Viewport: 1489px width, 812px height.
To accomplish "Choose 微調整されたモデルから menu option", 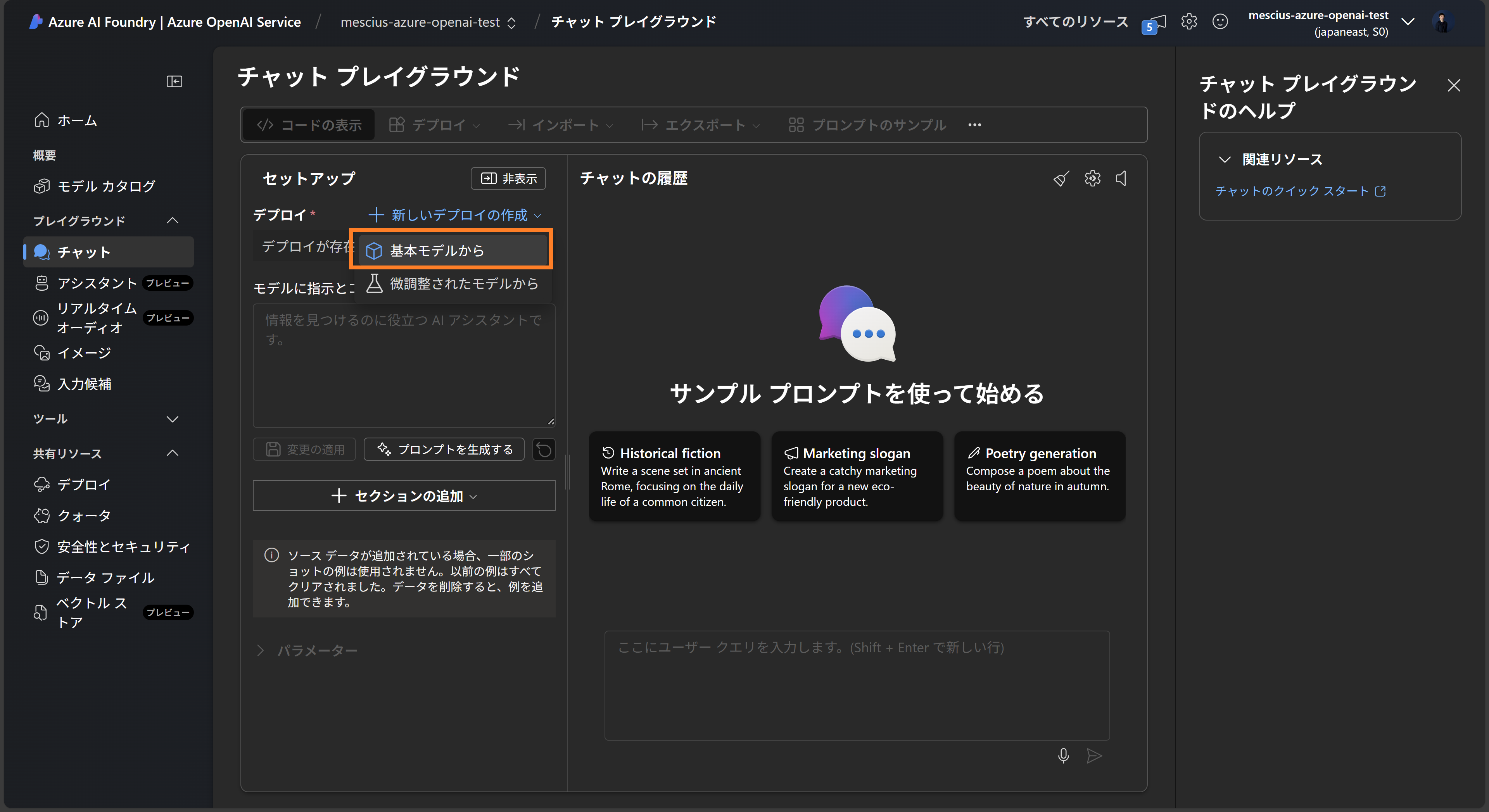I will point(453,284).
